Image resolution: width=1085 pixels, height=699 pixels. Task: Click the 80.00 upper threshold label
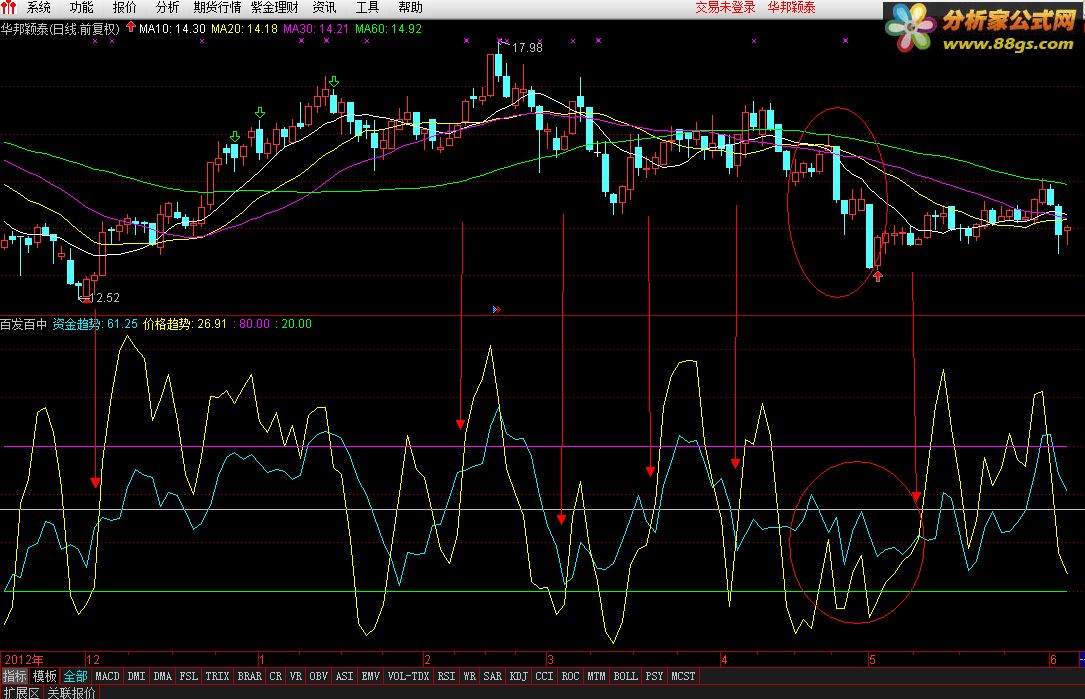click(x=252, y=324)
